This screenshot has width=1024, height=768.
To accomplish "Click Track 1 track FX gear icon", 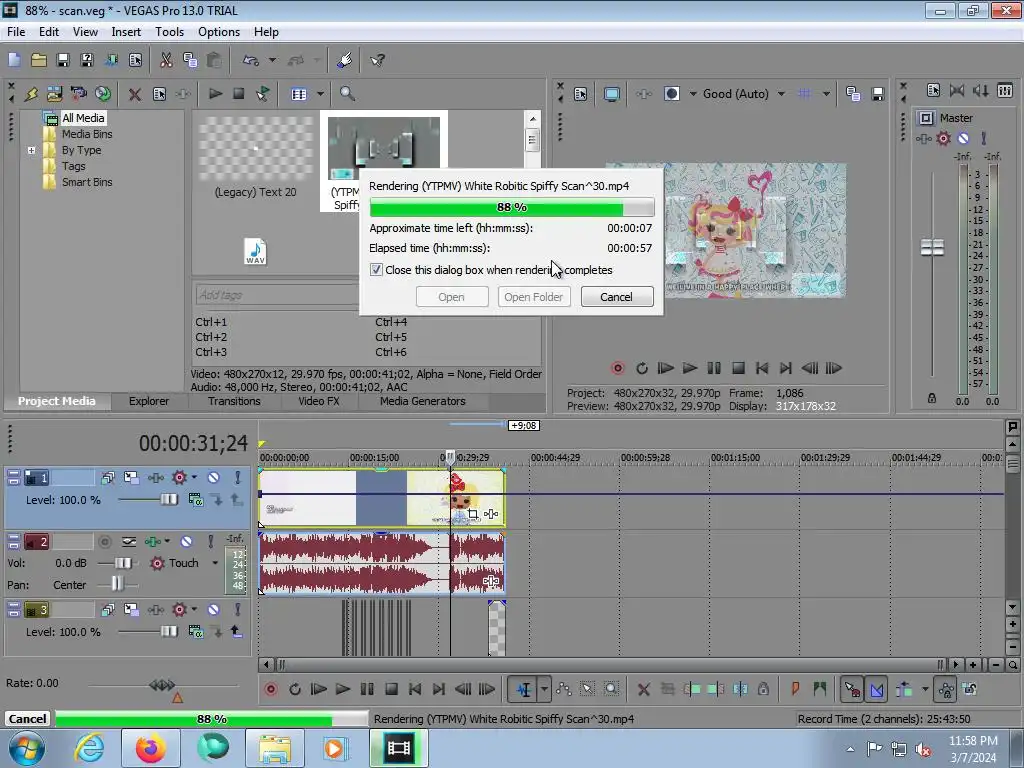I will coord(179,478).
